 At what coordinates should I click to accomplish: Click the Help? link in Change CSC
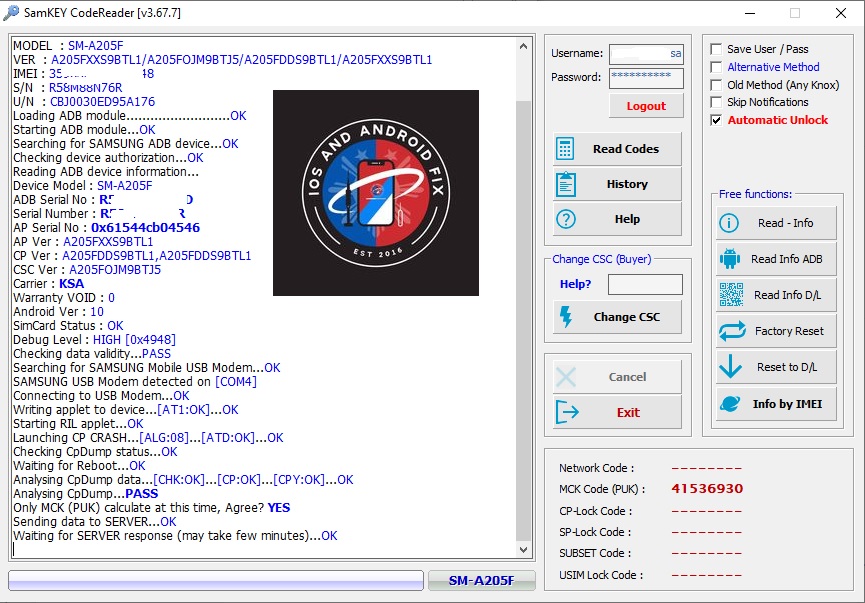tap(575, 284)
